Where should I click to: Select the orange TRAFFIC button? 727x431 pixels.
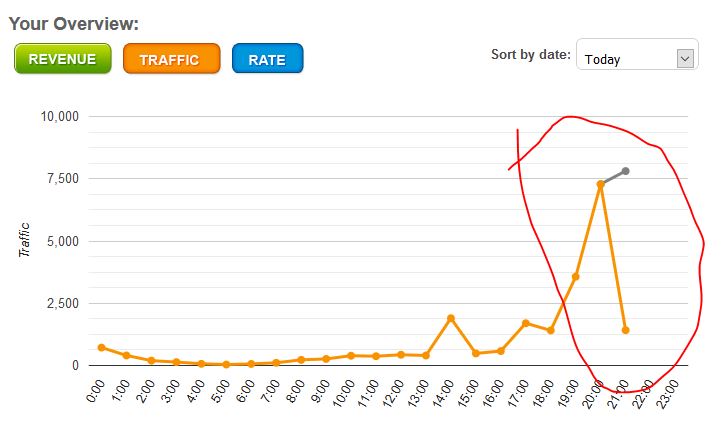[169, 59]
